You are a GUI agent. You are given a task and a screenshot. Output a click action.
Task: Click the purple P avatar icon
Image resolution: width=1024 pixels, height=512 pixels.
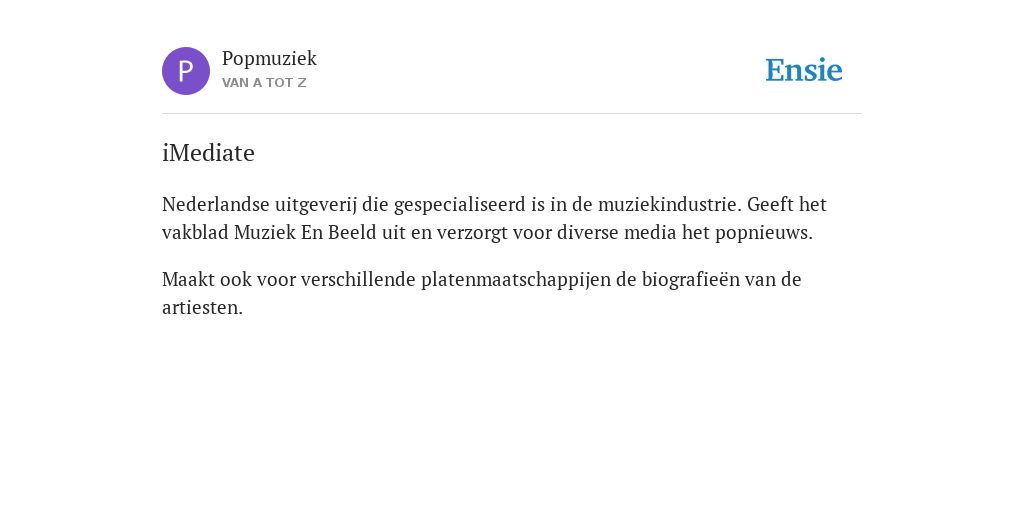click(x=186, y=71)
